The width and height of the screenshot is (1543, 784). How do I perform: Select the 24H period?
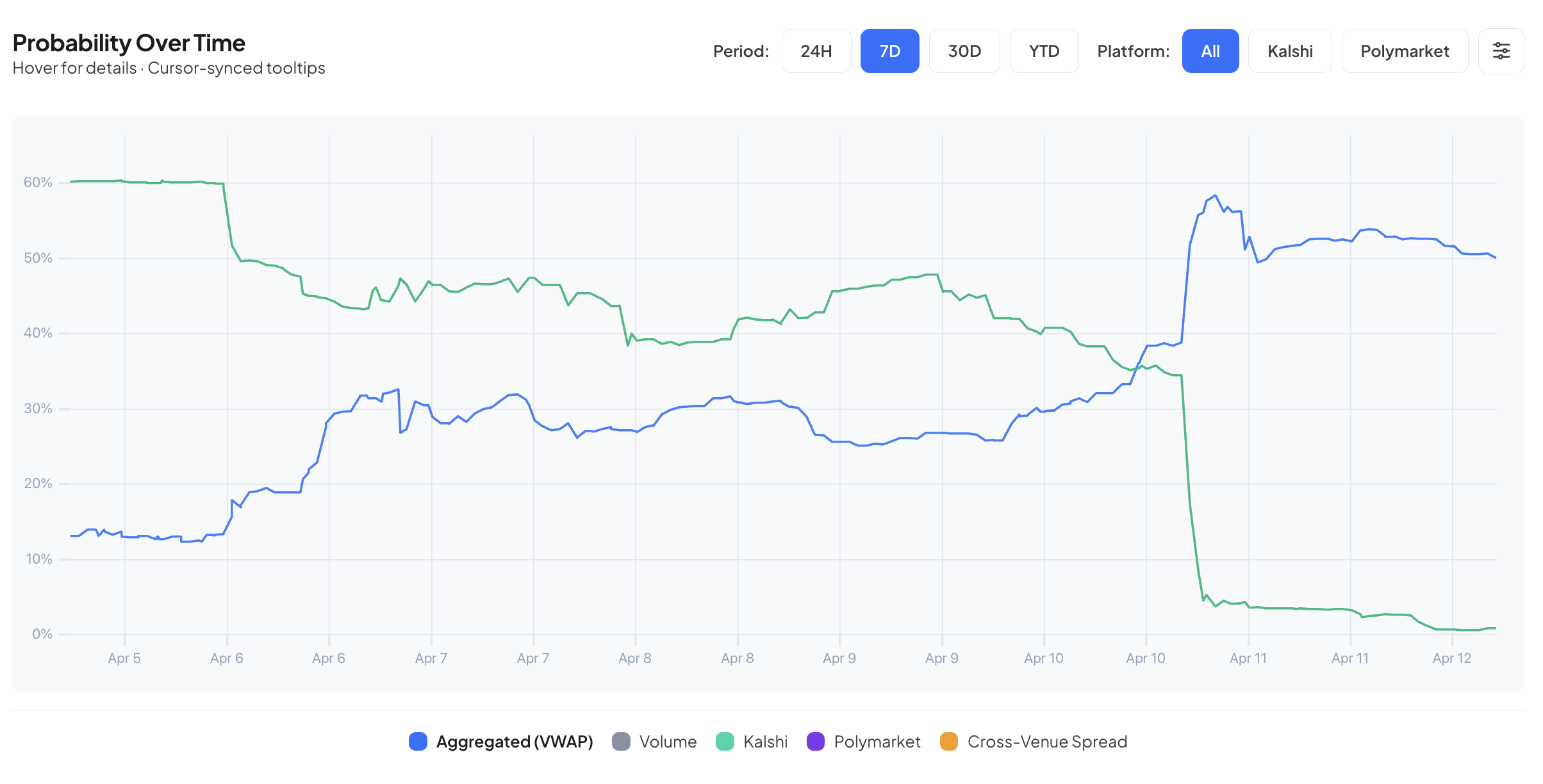816,51
